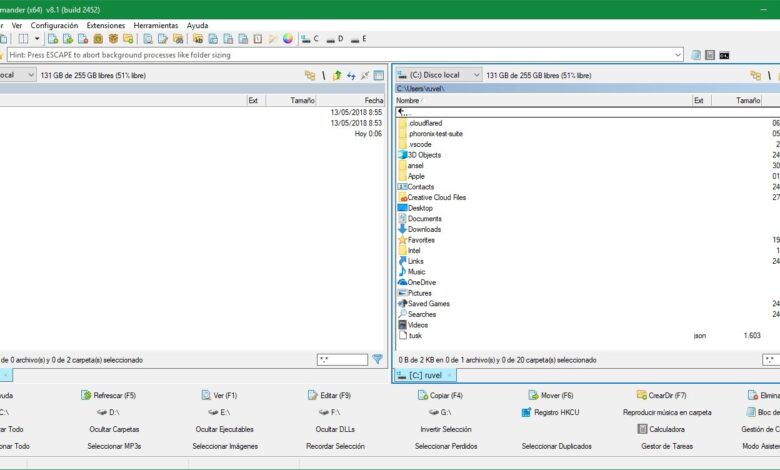
Task: Click the Mover (F6) button
Action: tap(551, 395)
